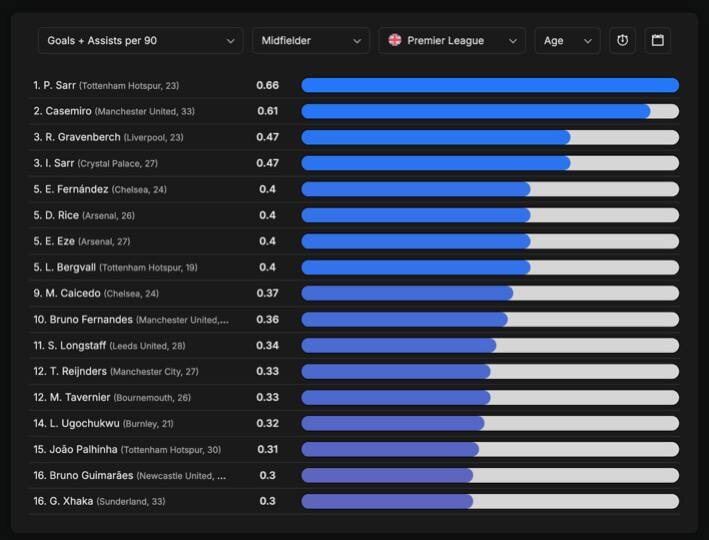The height and width of the screenshot is (540, 709).
Task: Click Casemiro's progress bar
Action: (x=490, y=111)
